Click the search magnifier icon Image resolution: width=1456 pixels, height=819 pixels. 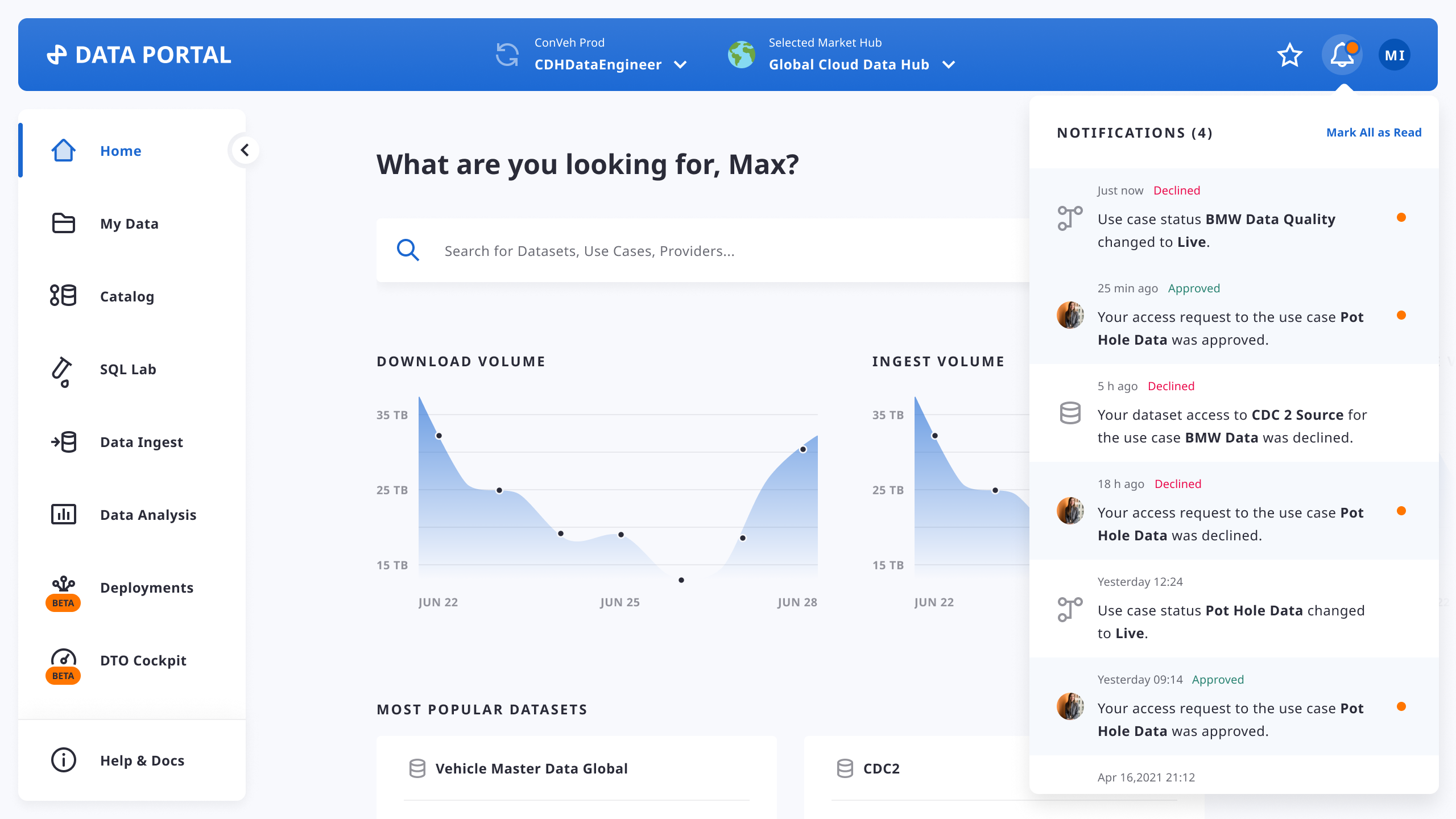(x=408, y=250)
